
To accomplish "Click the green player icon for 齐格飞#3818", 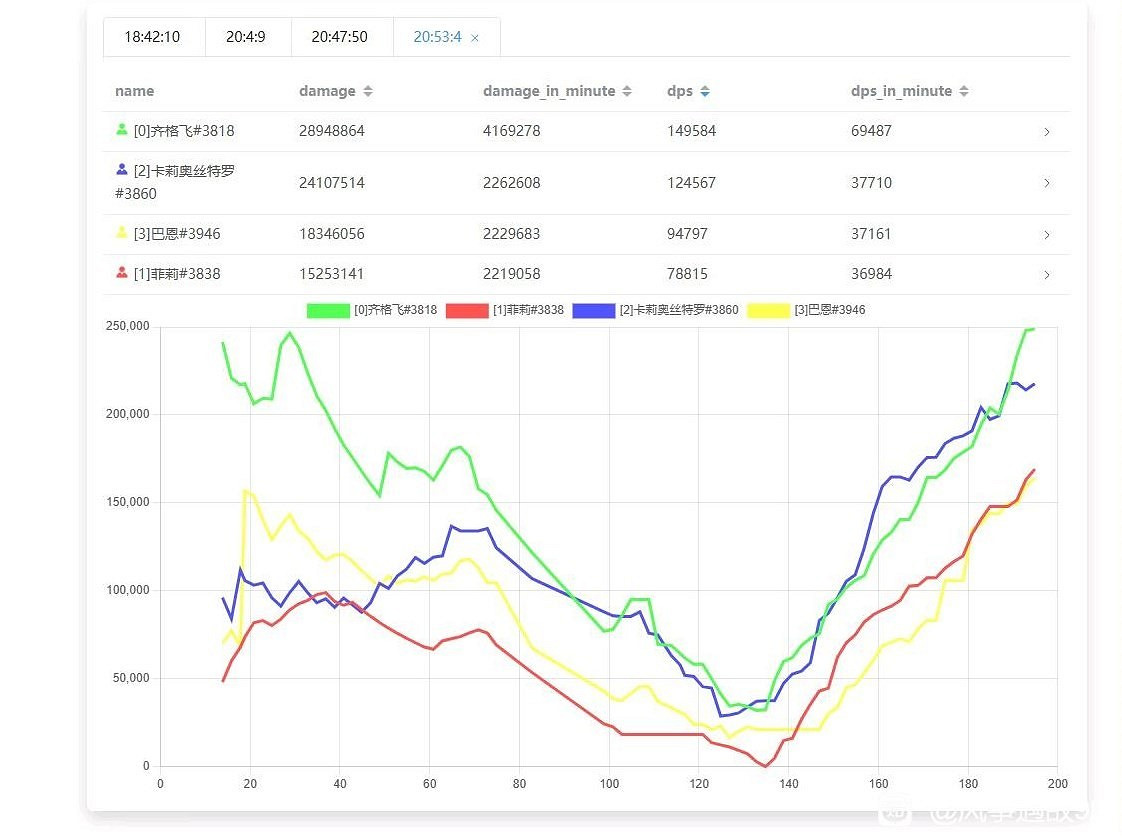I will 122,129.
